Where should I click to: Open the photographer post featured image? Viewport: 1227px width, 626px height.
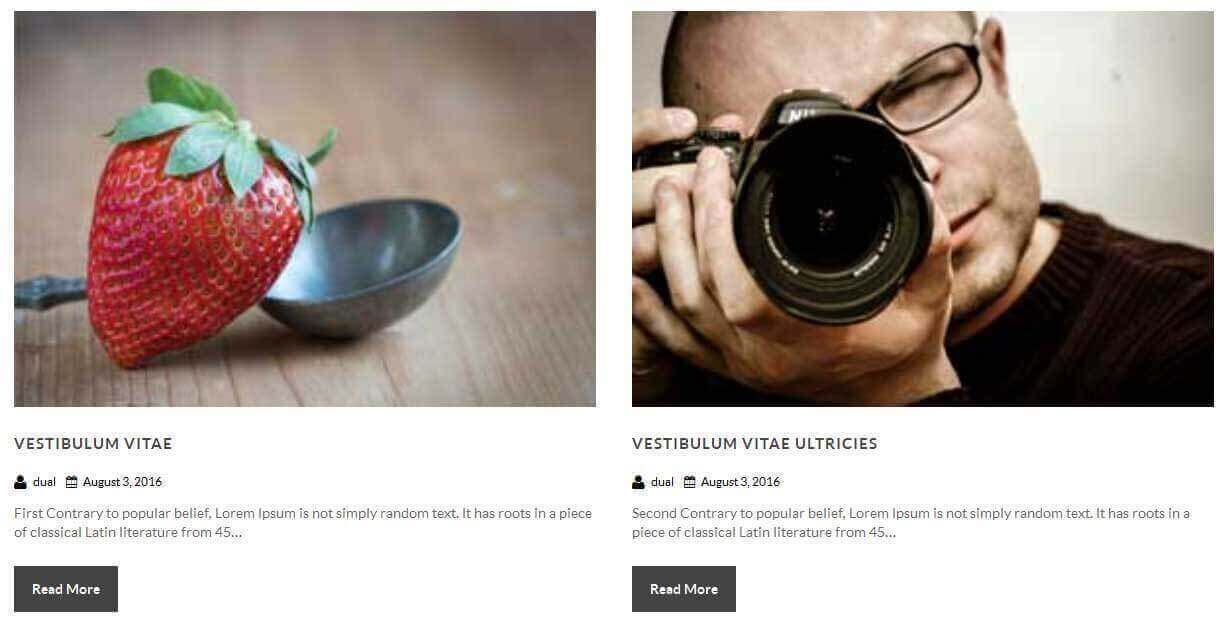pyautogui.click(x=923, y=209)
